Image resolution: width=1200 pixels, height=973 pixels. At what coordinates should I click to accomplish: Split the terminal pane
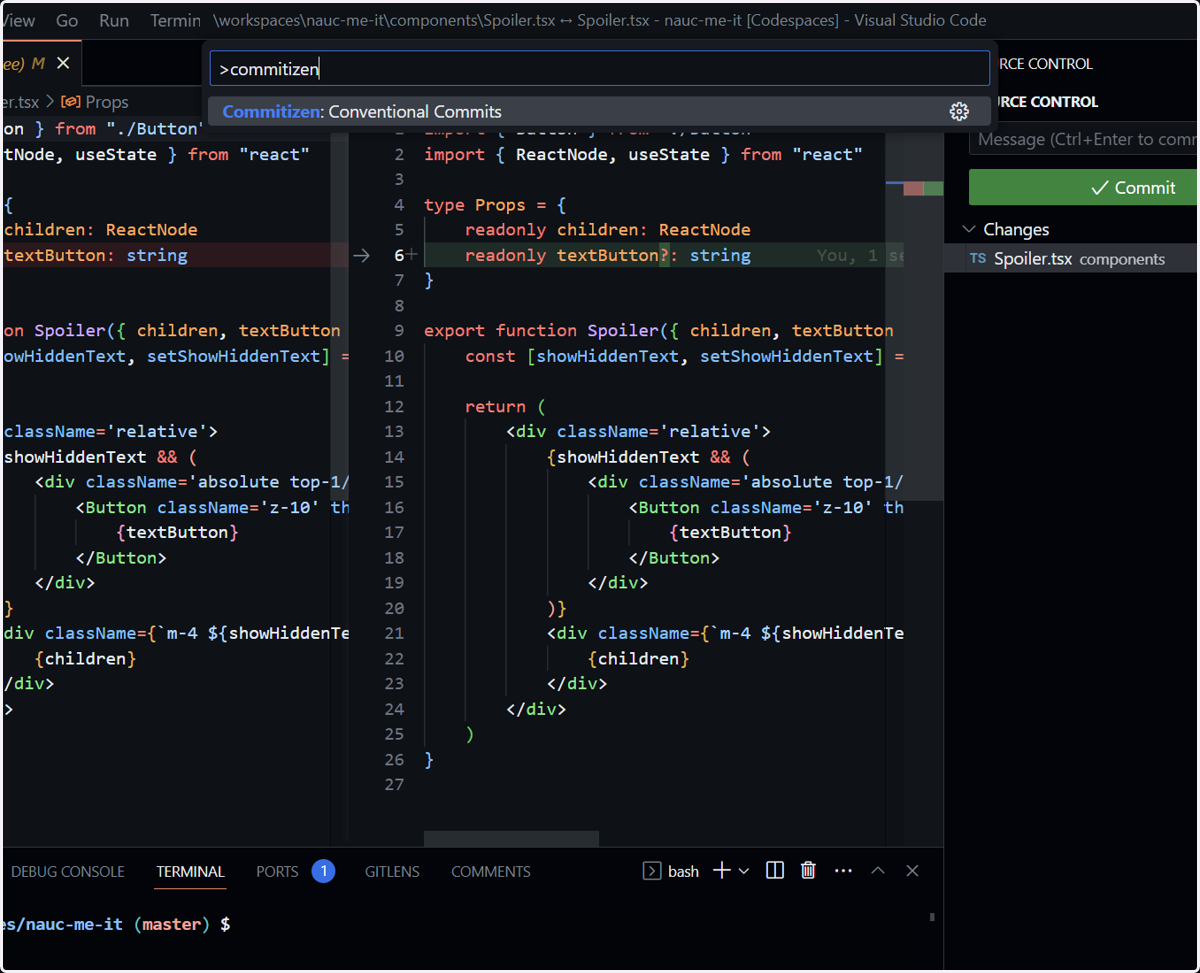[774, 871]
